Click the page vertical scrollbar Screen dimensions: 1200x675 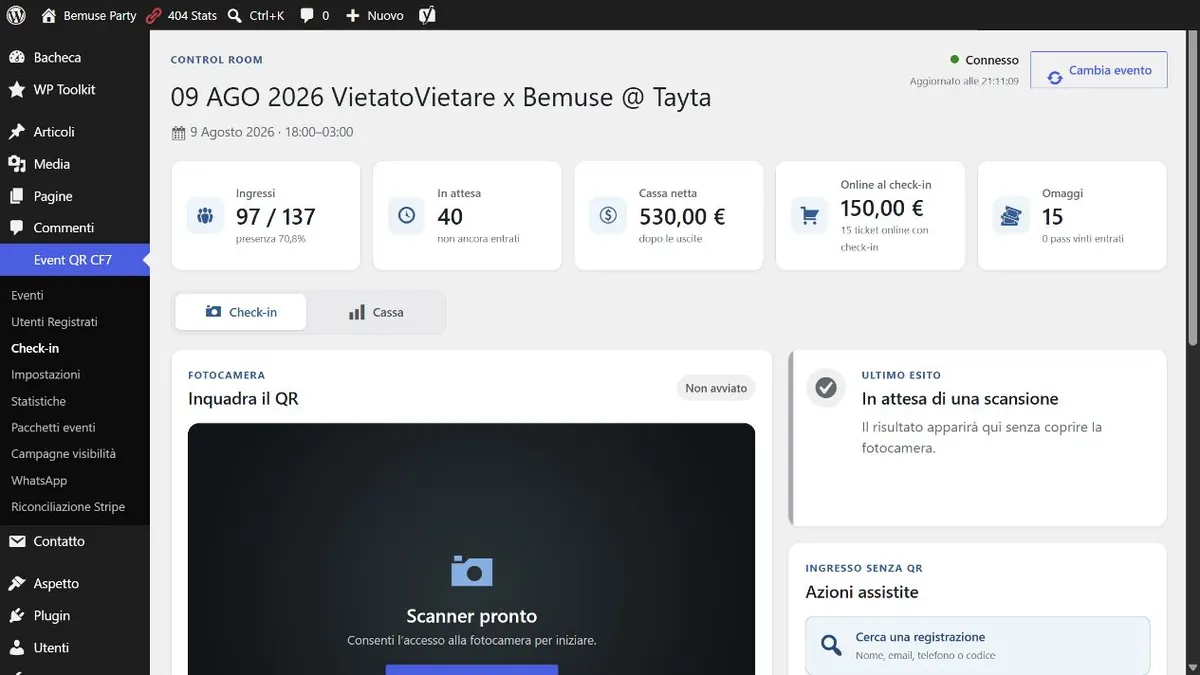tap(1191, 190)
